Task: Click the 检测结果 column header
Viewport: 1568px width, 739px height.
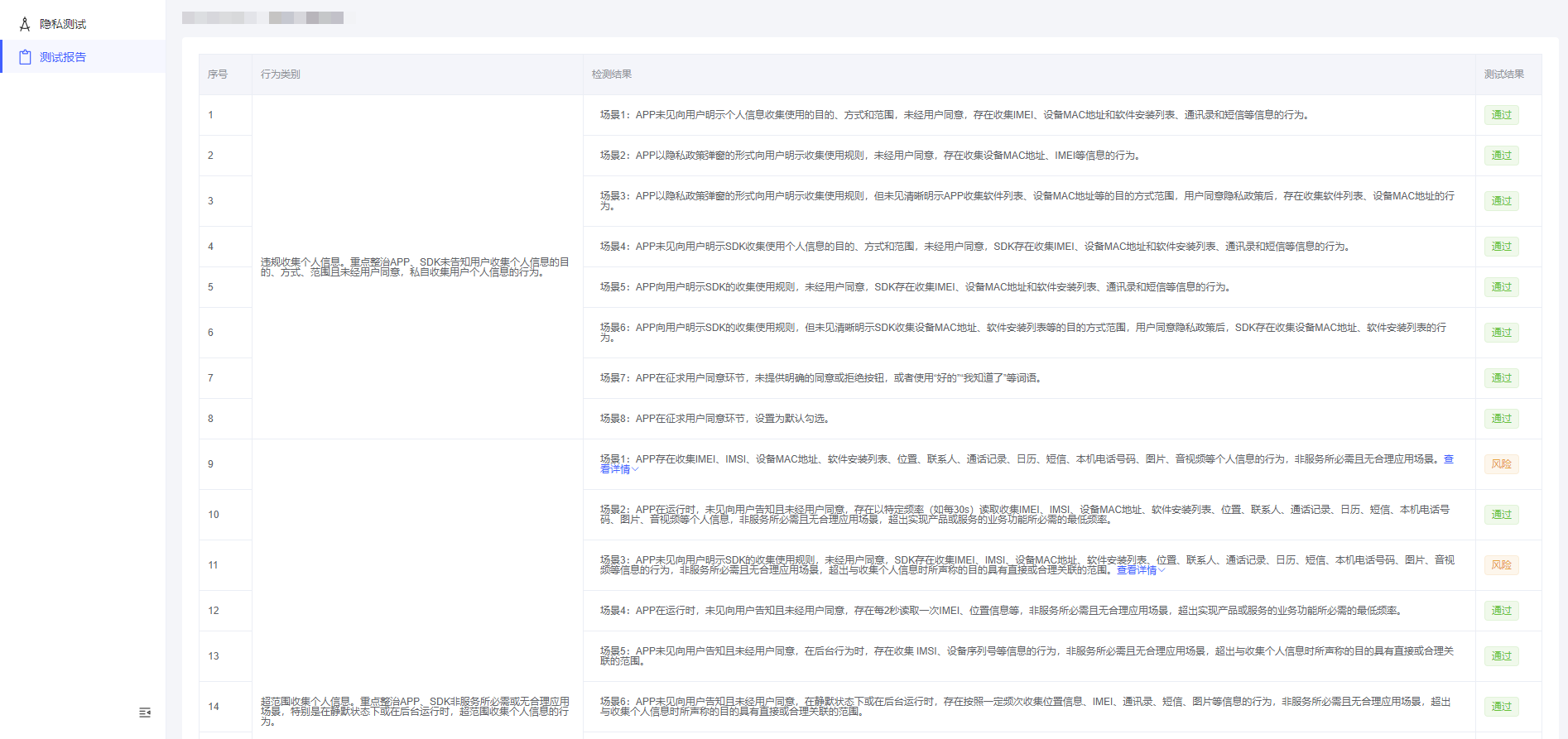Action: click(x=612, y=74)
